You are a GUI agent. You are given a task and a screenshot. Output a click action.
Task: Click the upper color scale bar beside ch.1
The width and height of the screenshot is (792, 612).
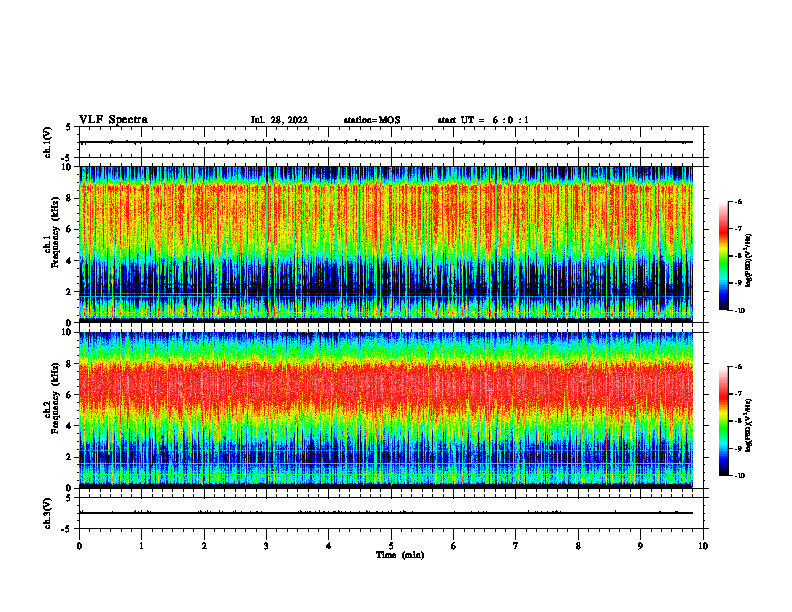(723, 256)
